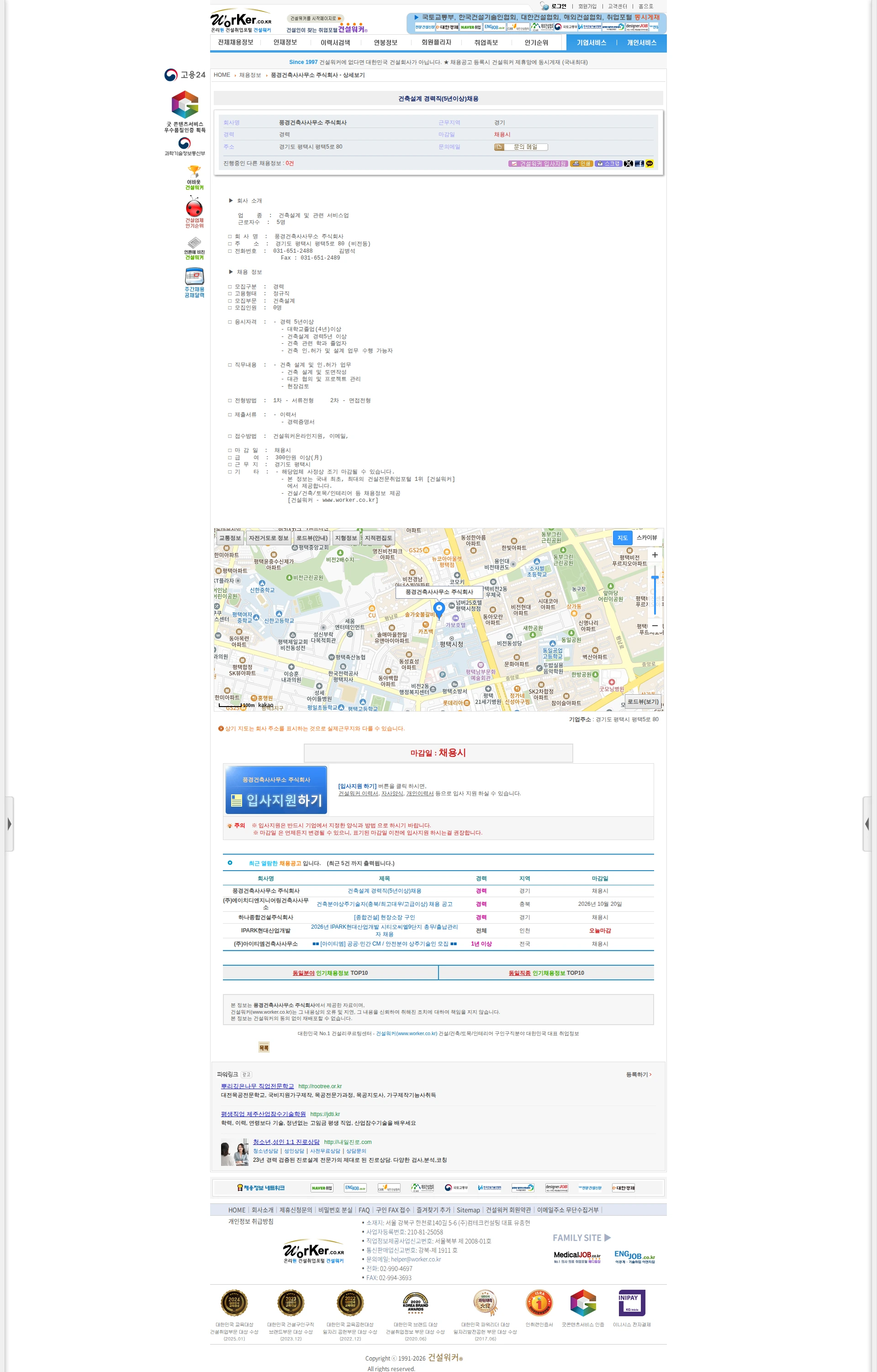Adjust the map zoom slider handle
This screenshot has width=877, height=1372.
point(655,578)
